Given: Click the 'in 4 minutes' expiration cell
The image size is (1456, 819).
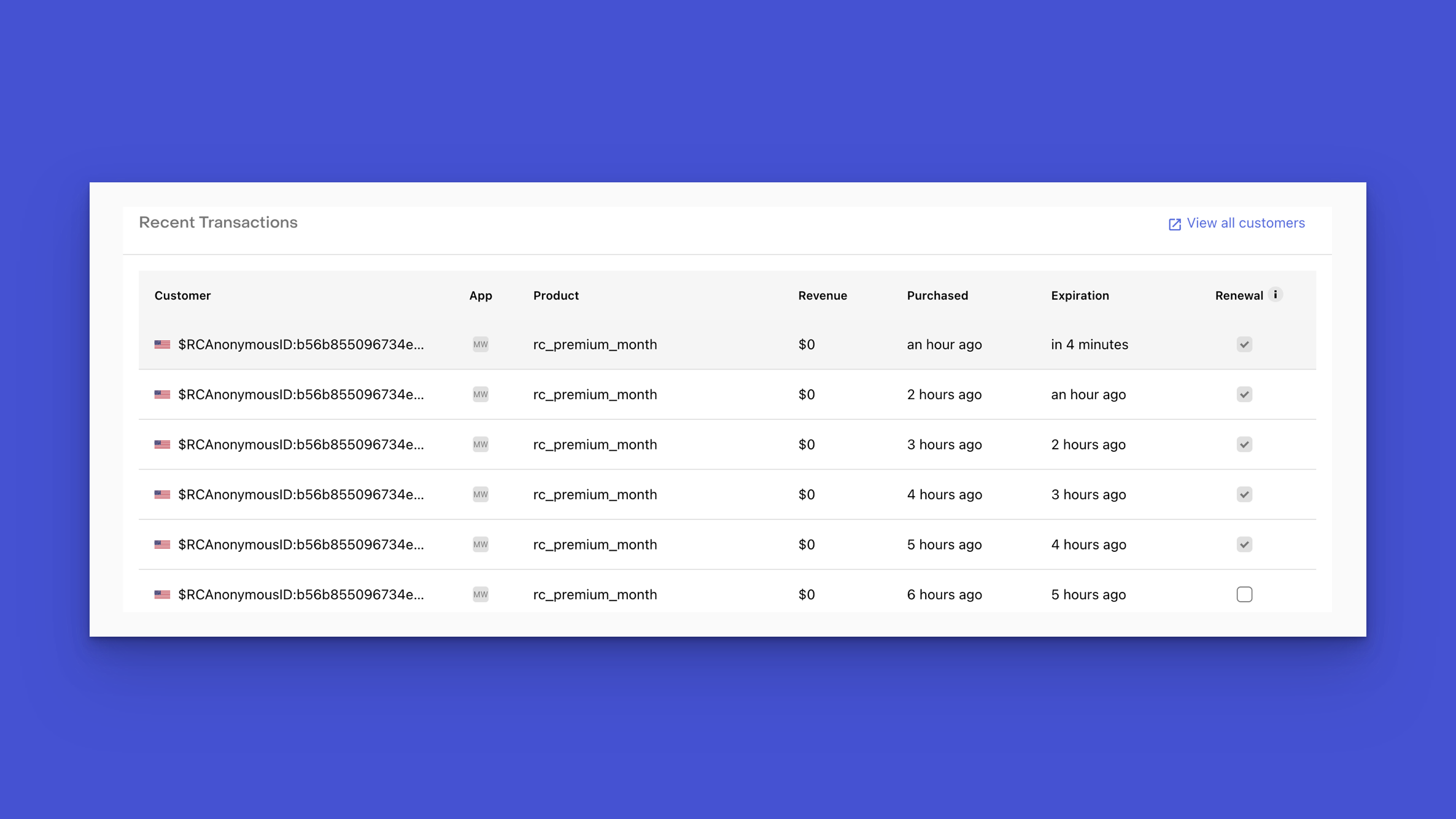Looking at the screenshot, I should pos(1090,344).
